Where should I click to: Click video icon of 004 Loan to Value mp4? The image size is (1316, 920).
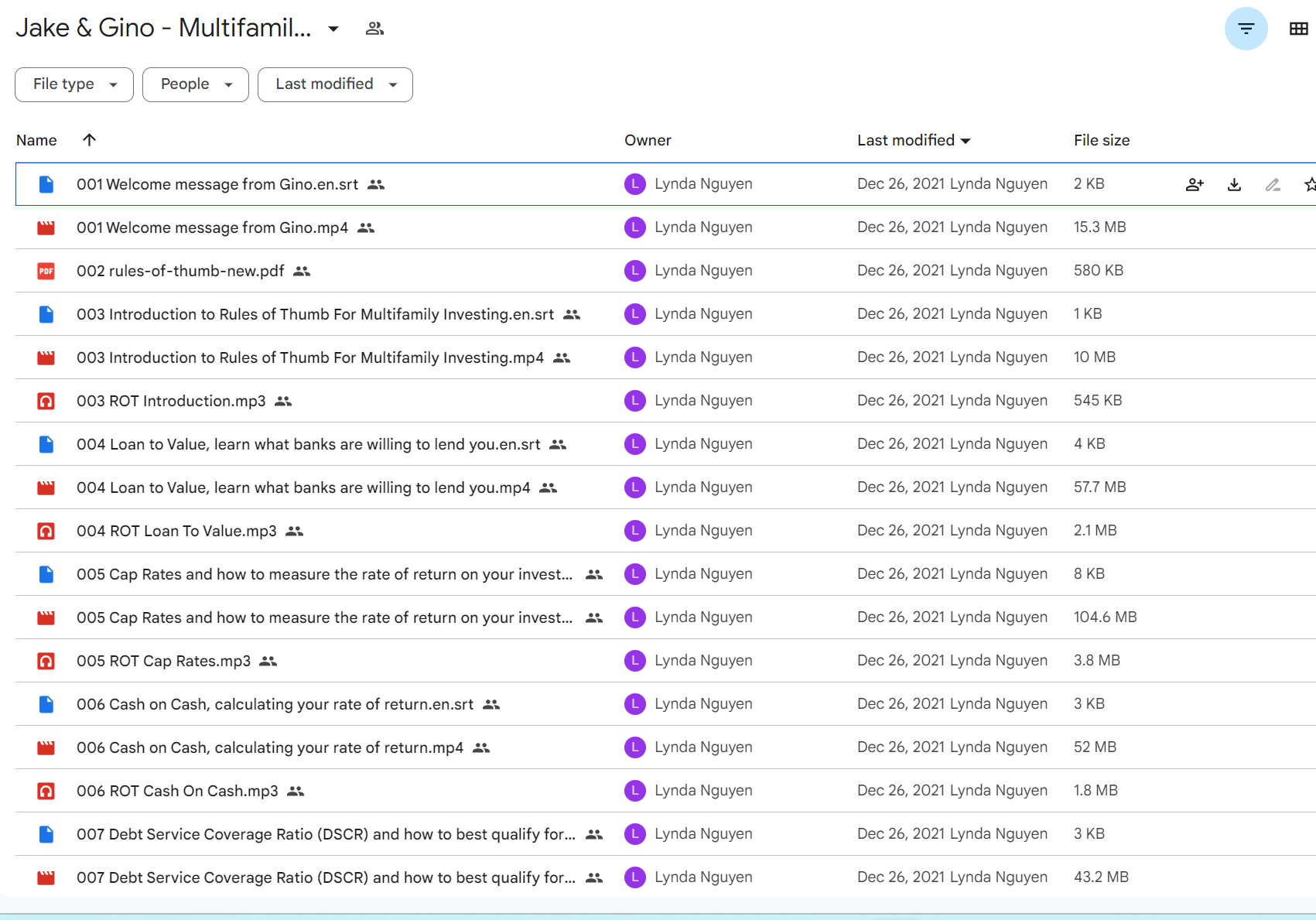click(x=46, y=487)
